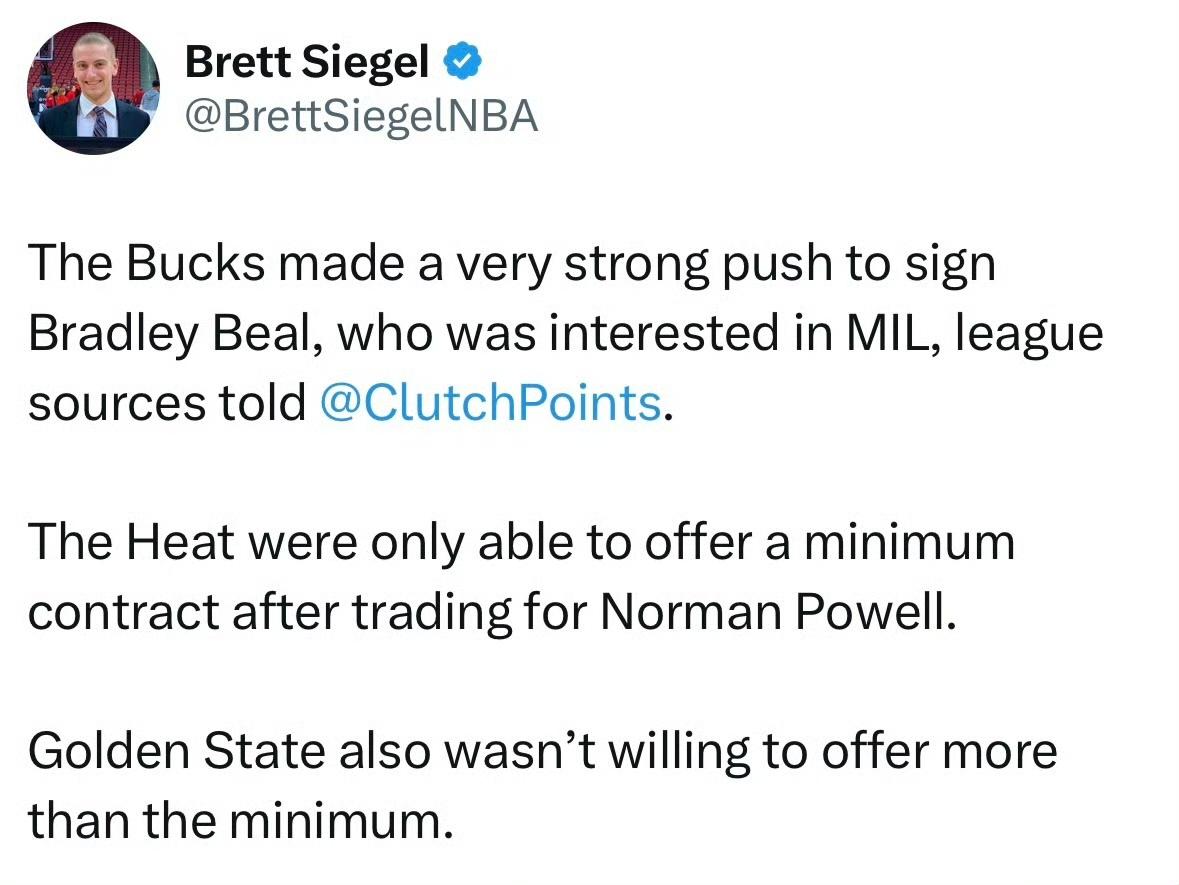Click the word "Heat" in second paragraph

tap(180, 541)
